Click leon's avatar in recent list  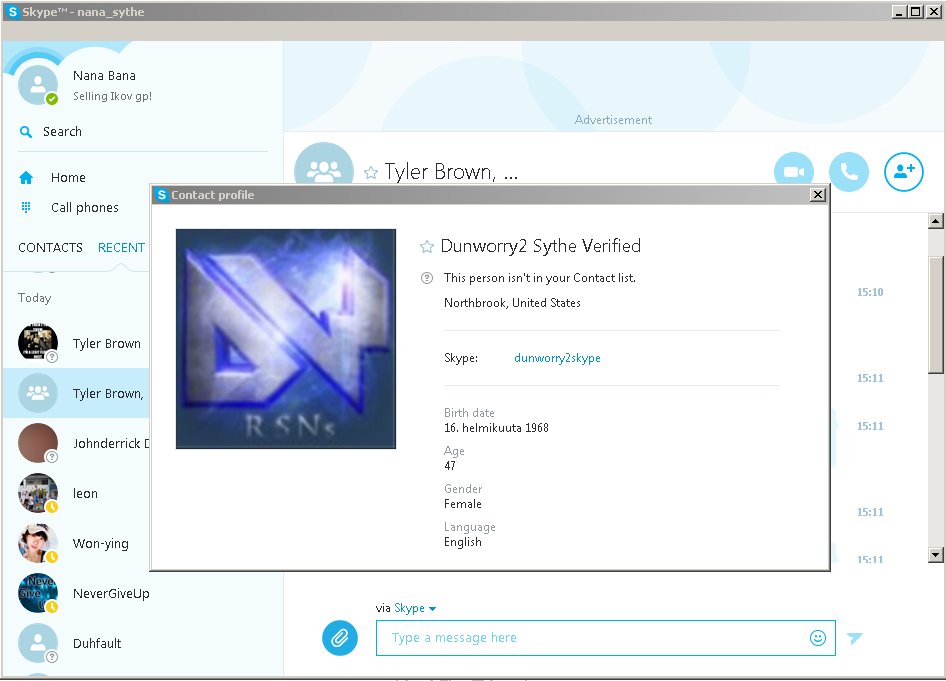pyautogui.click(x=38, y=493)
